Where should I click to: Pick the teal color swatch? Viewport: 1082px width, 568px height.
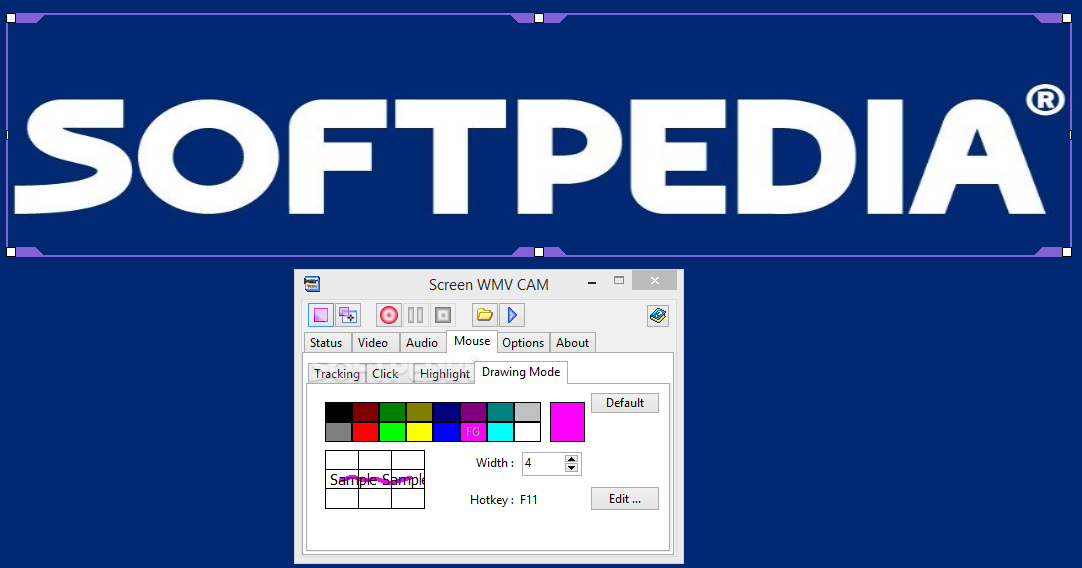pos(500,412)
